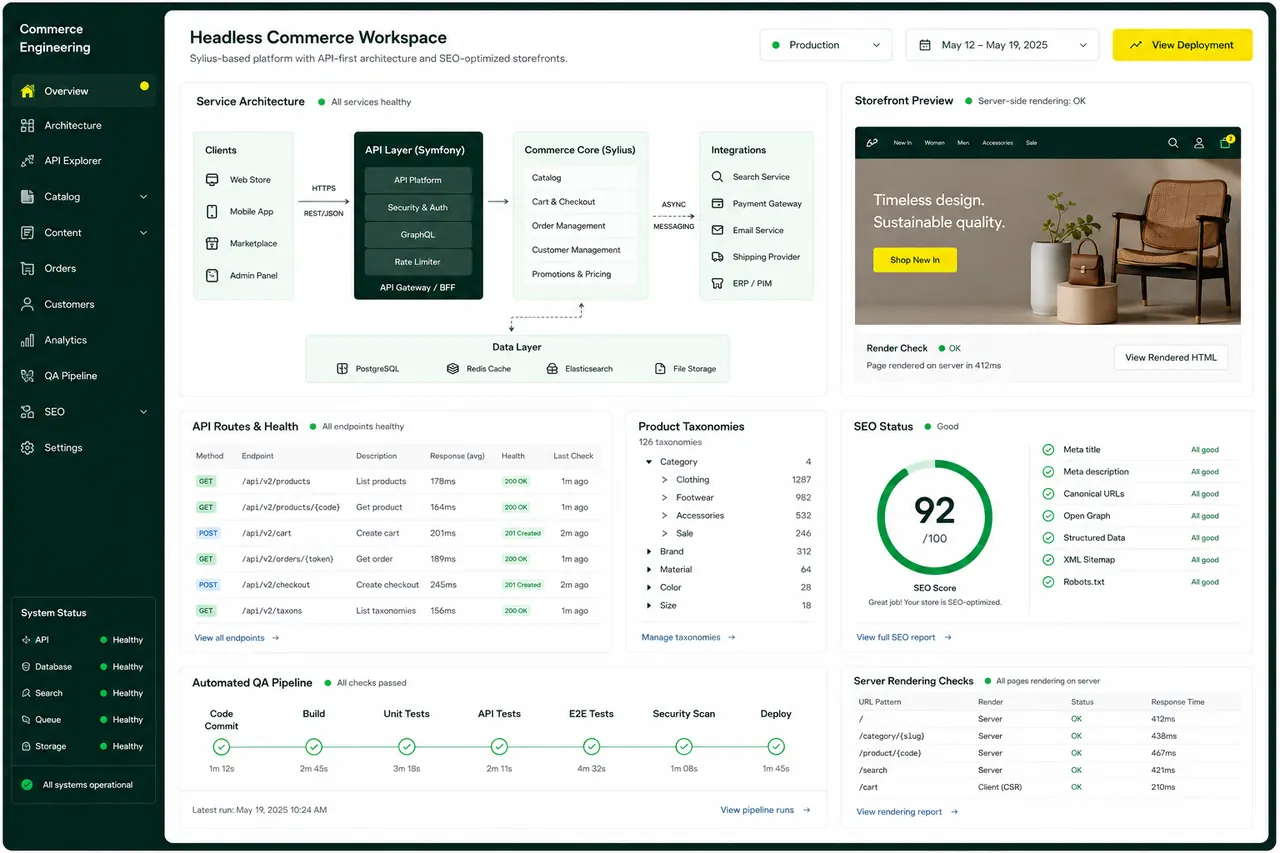The height and width of the screenshot is (853, 1280).
Task: Click the View Deployment button
Action: pyautogui.click(x=1182, y=45)
